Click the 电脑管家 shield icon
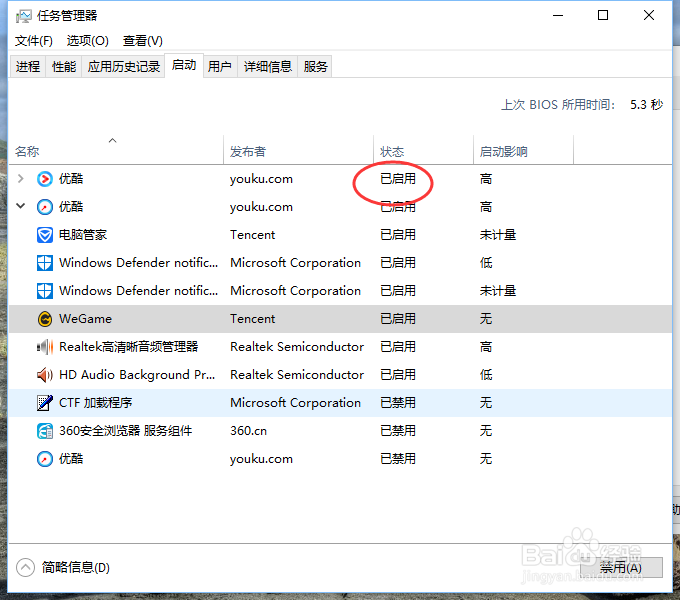The width and height of the screenshot is (680, 600). tap(45, 235)
